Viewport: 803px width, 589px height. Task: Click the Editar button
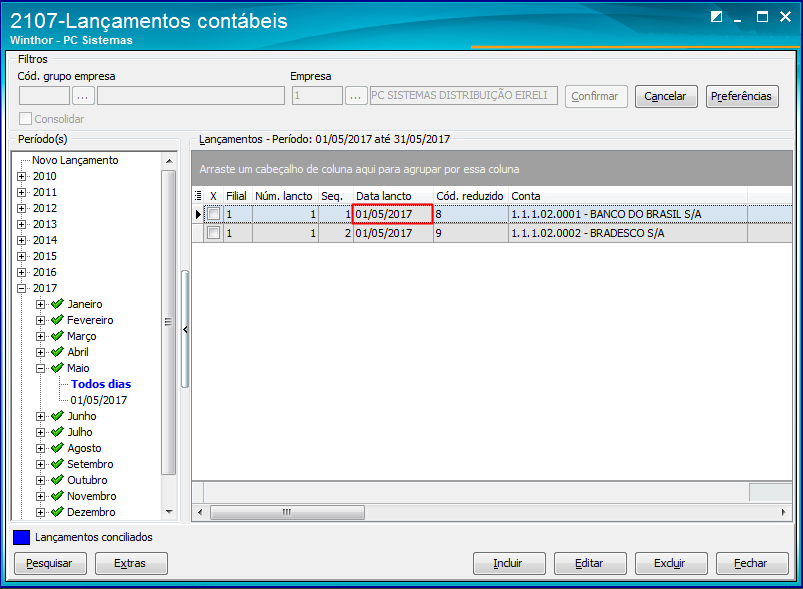point(590,563)
